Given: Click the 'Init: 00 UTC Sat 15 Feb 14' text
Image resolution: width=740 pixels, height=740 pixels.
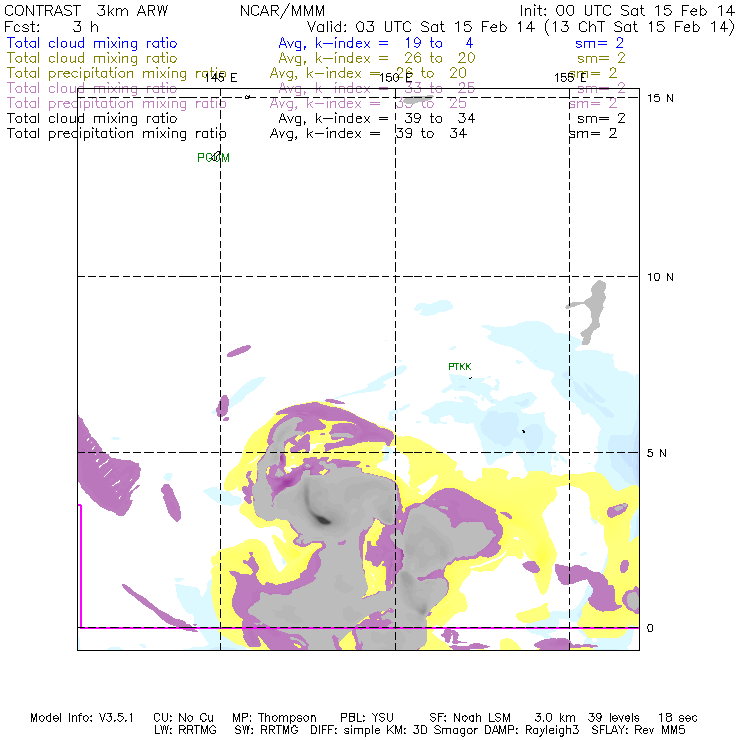Looking at the screenshot, I should click(x=627, y=11).
